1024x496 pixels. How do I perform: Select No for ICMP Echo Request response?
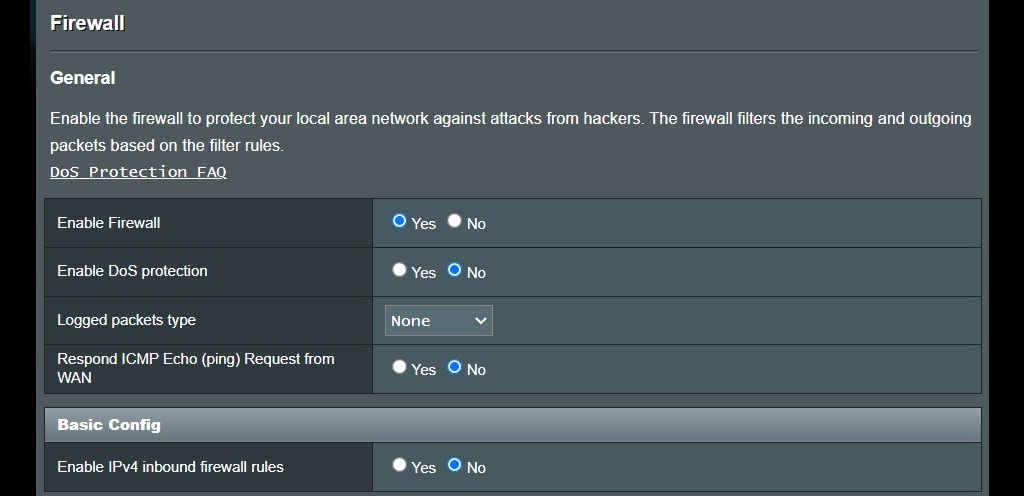click(455, 367)
